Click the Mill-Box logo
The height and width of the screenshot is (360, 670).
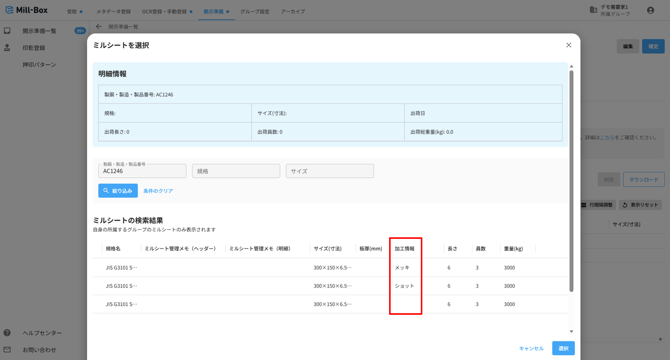point(26,10)
